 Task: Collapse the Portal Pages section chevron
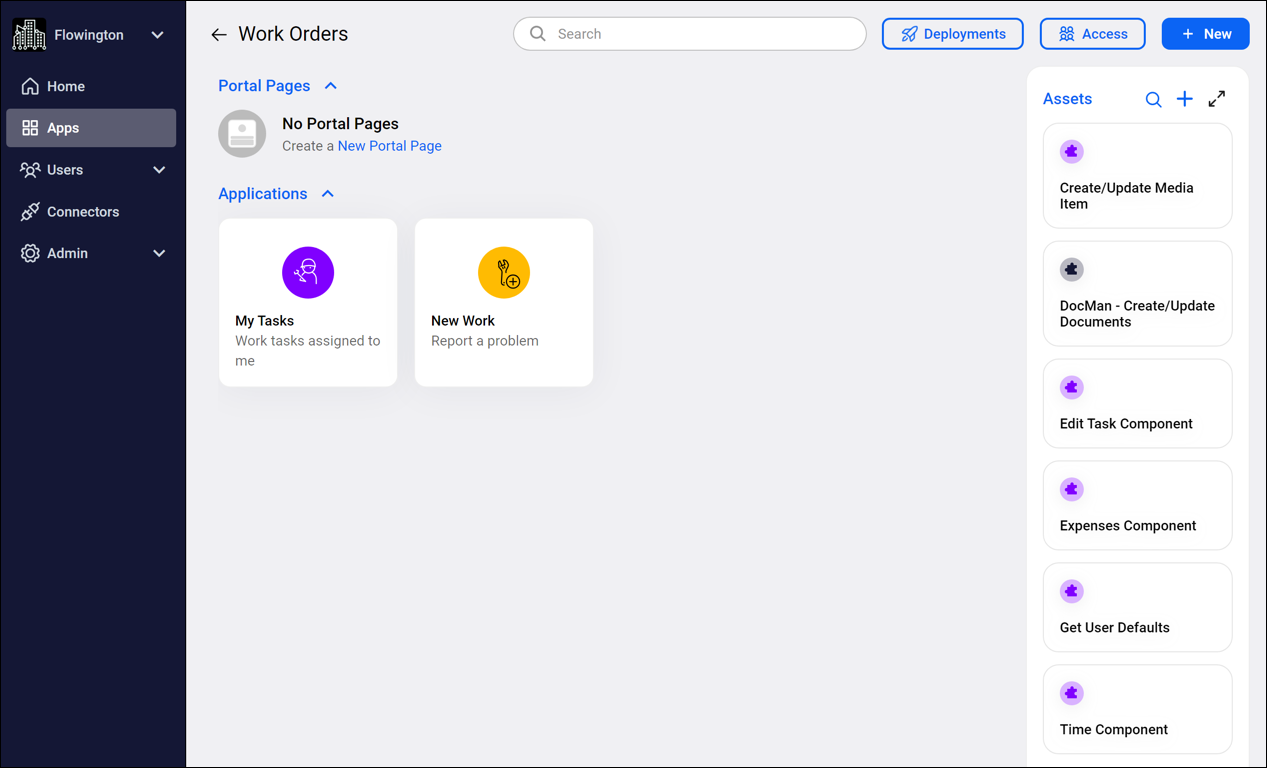click(x=331, y=86)
